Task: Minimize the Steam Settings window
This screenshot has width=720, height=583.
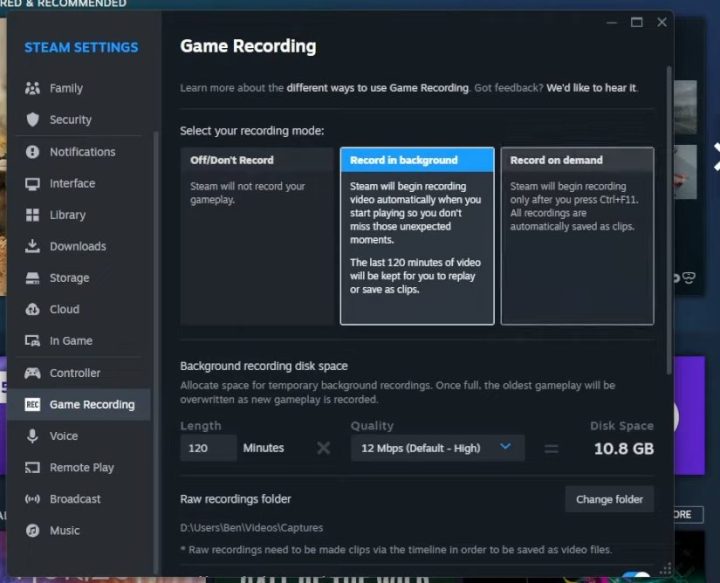Action: (x=612, y=22)
